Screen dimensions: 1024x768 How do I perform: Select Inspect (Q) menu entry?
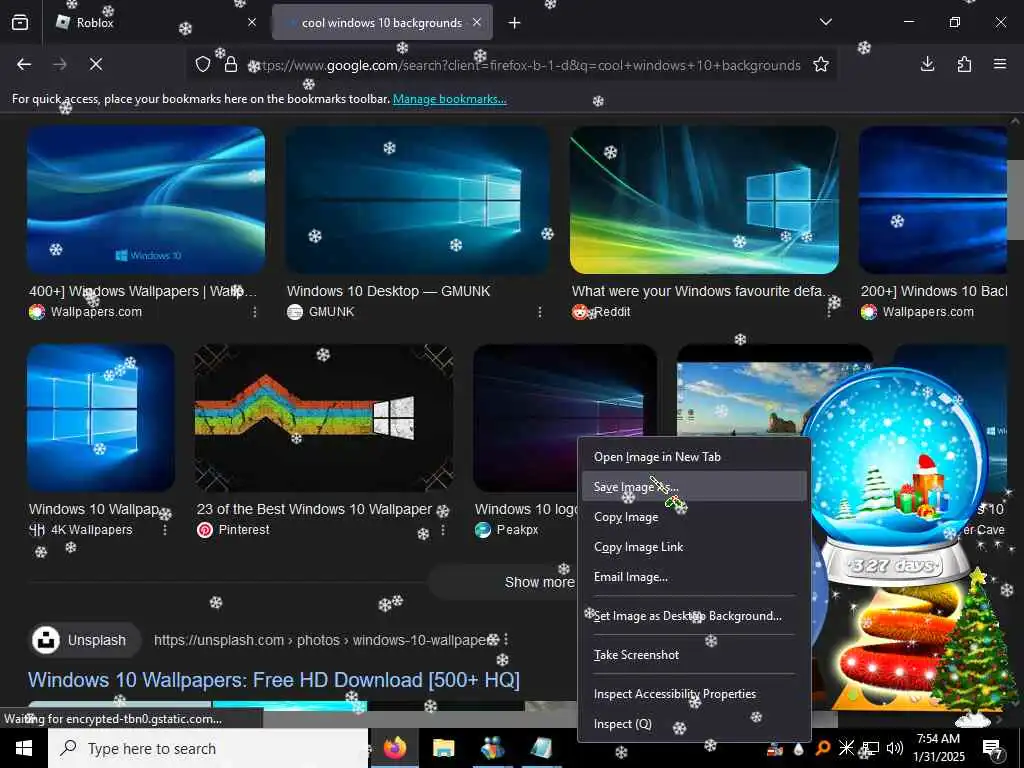pos(694,724)
